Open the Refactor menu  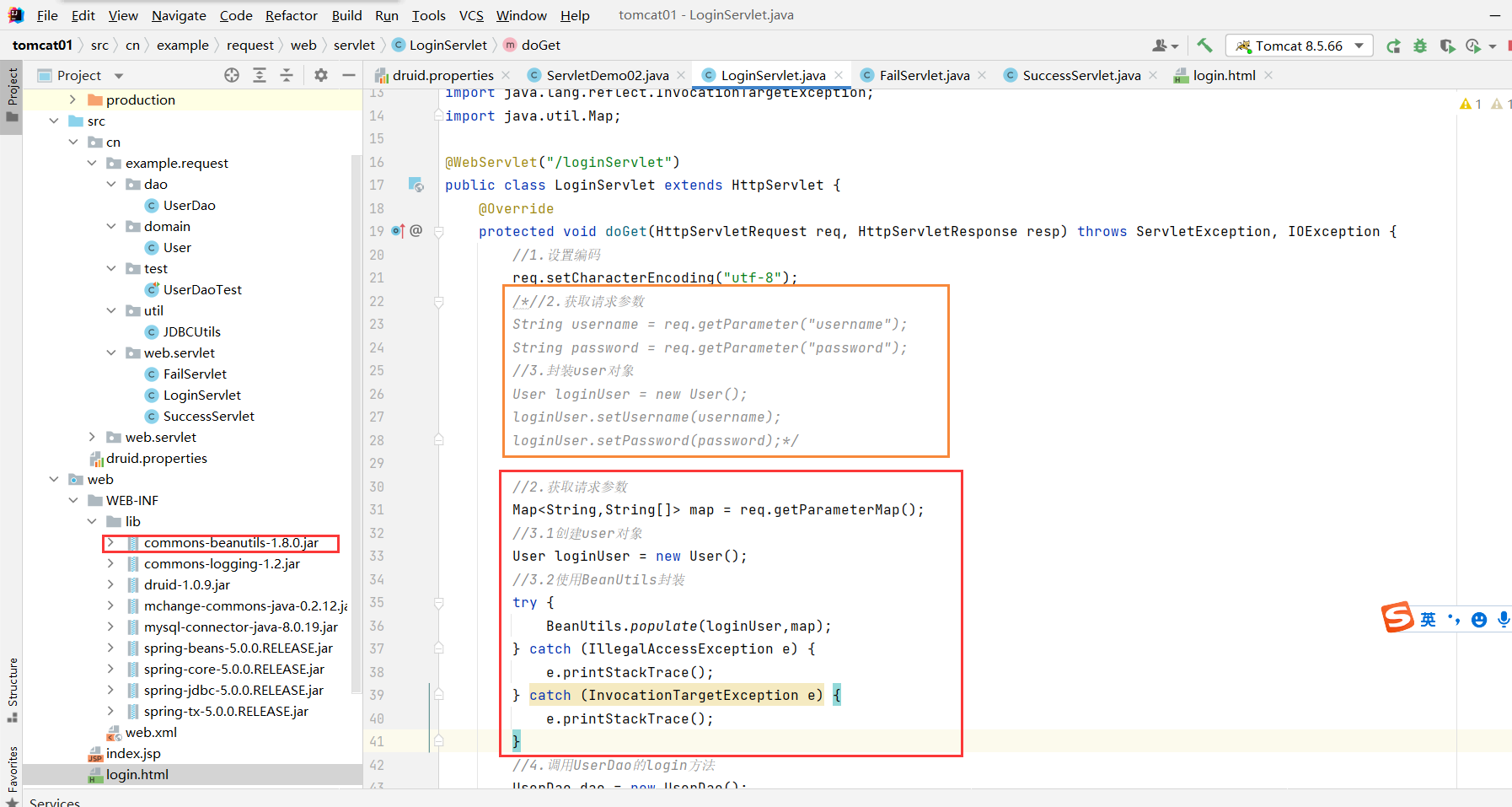coord(291,15)
